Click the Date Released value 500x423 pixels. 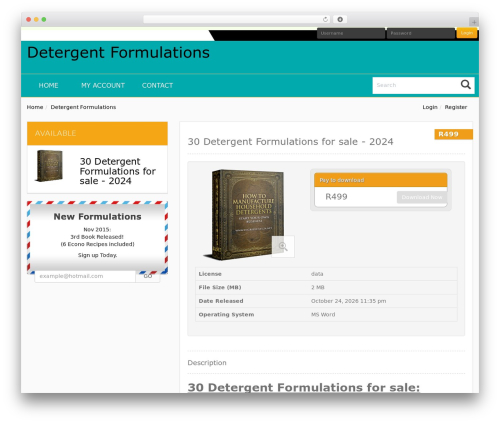pos(348,301)
